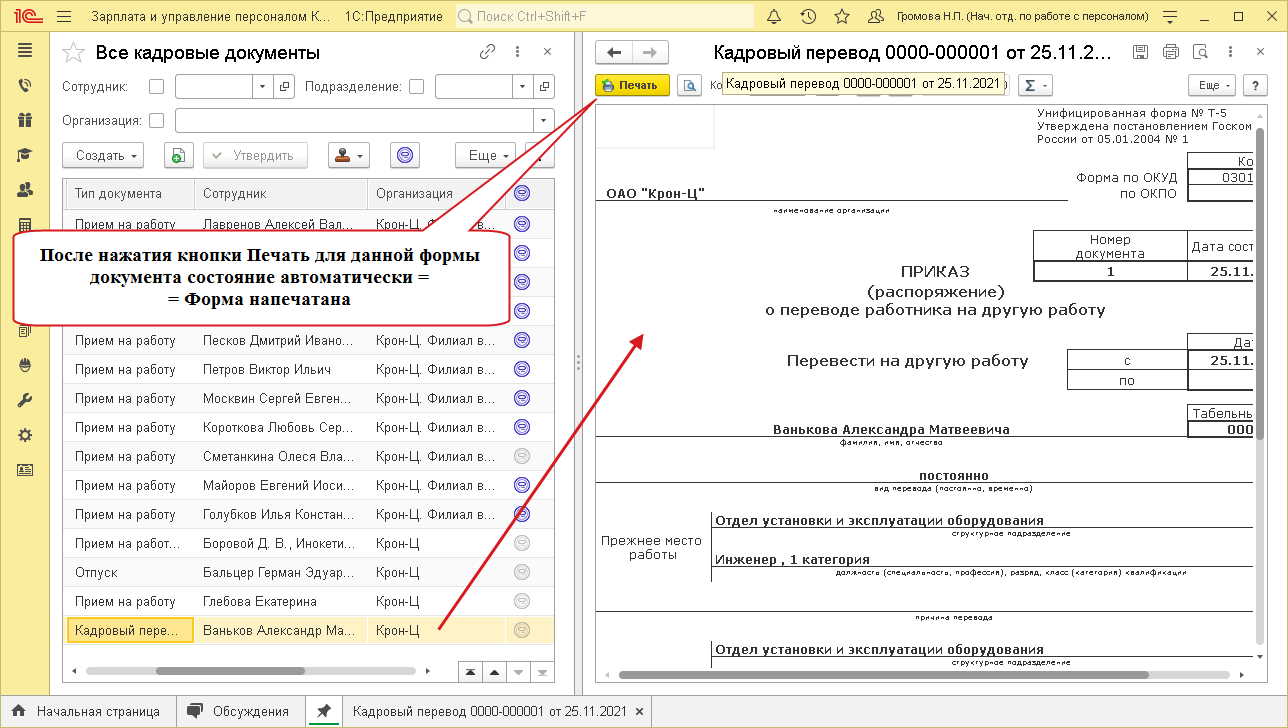Expand the Создать dropdown button
This screenshot has width=1288, height=728.
[103, 156]
